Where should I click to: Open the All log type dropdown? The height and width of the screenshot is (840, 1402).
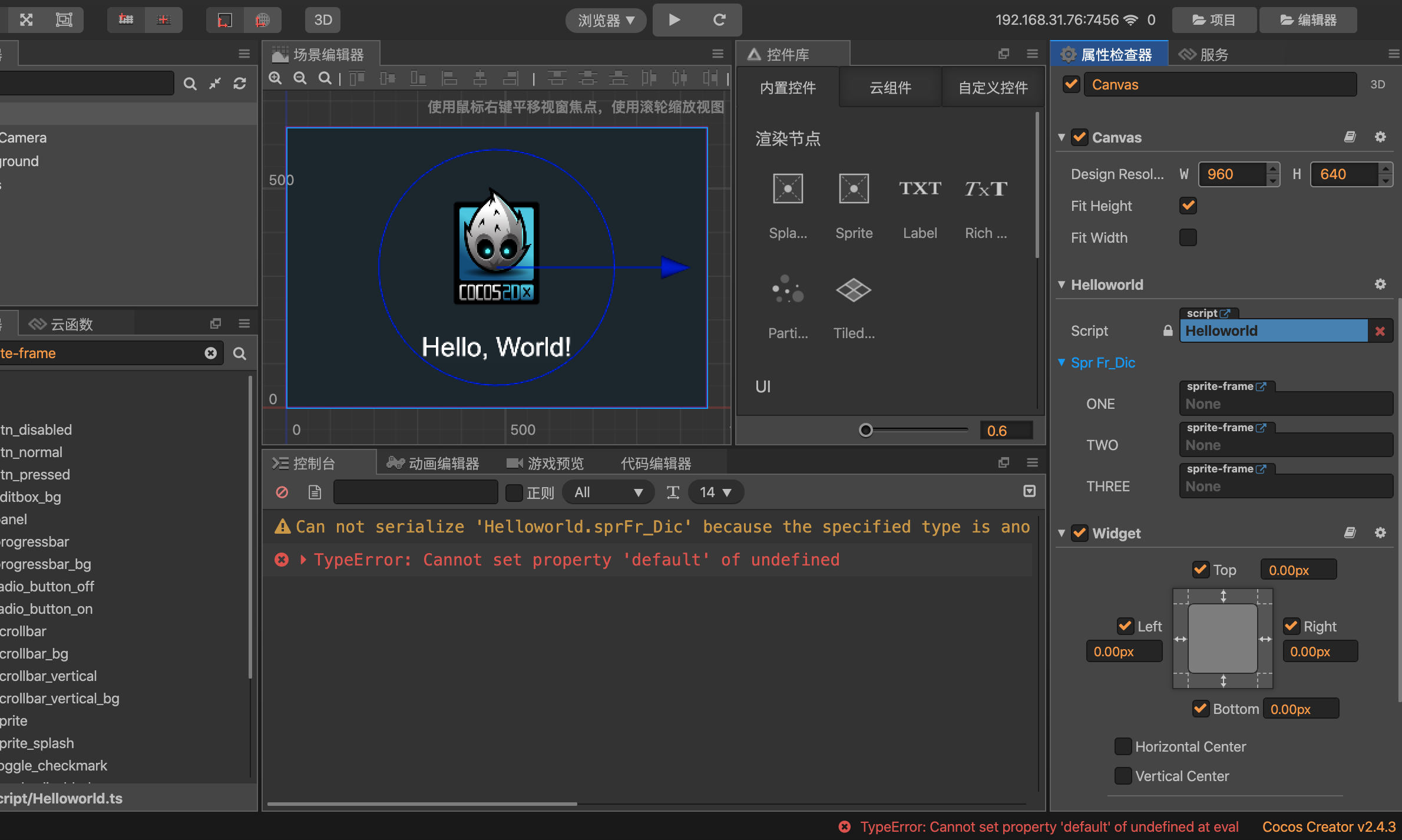pyautogui.click(x=608, y=492)
